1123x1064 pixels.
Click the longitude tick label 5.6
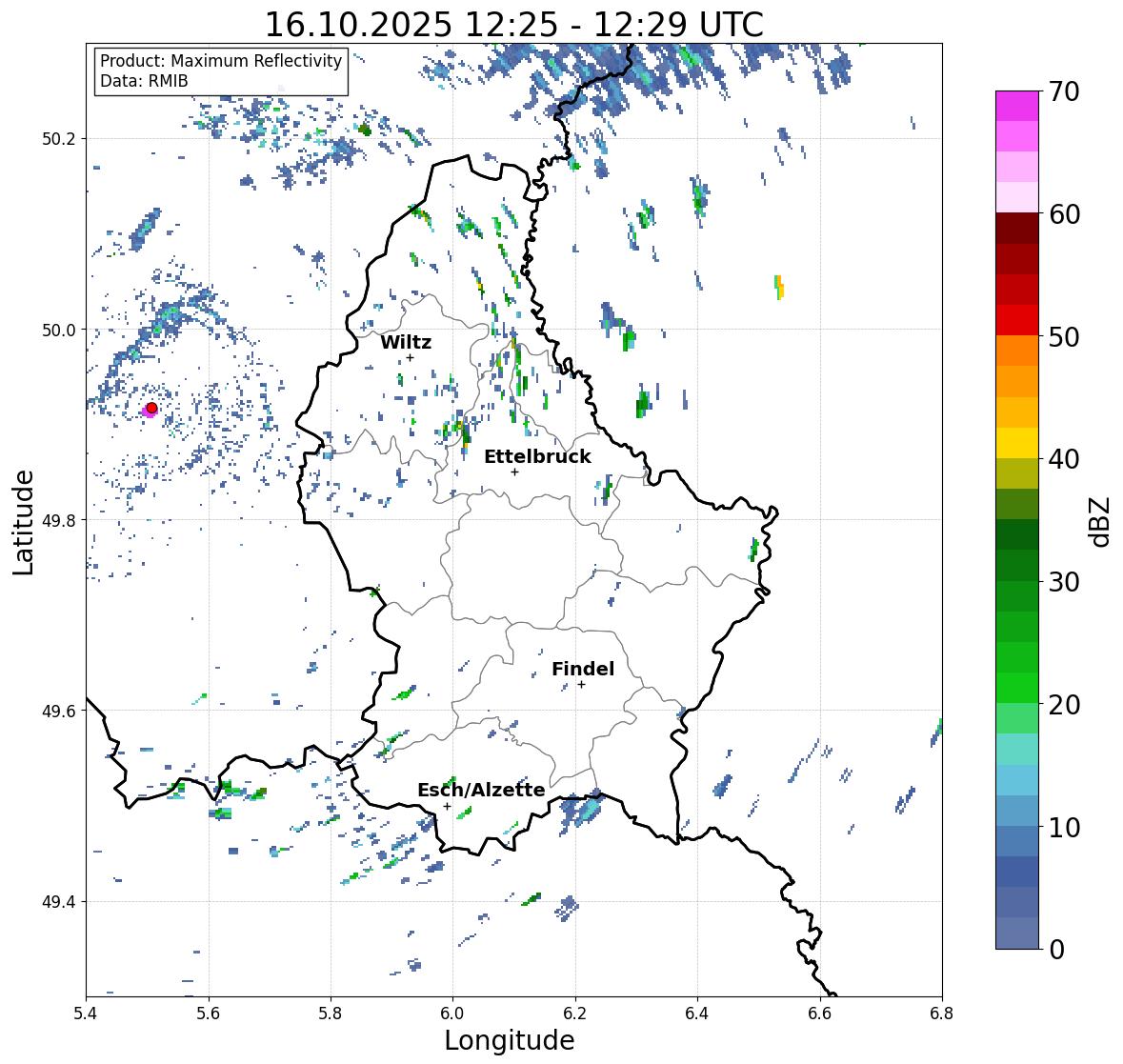coord(209,1014)
